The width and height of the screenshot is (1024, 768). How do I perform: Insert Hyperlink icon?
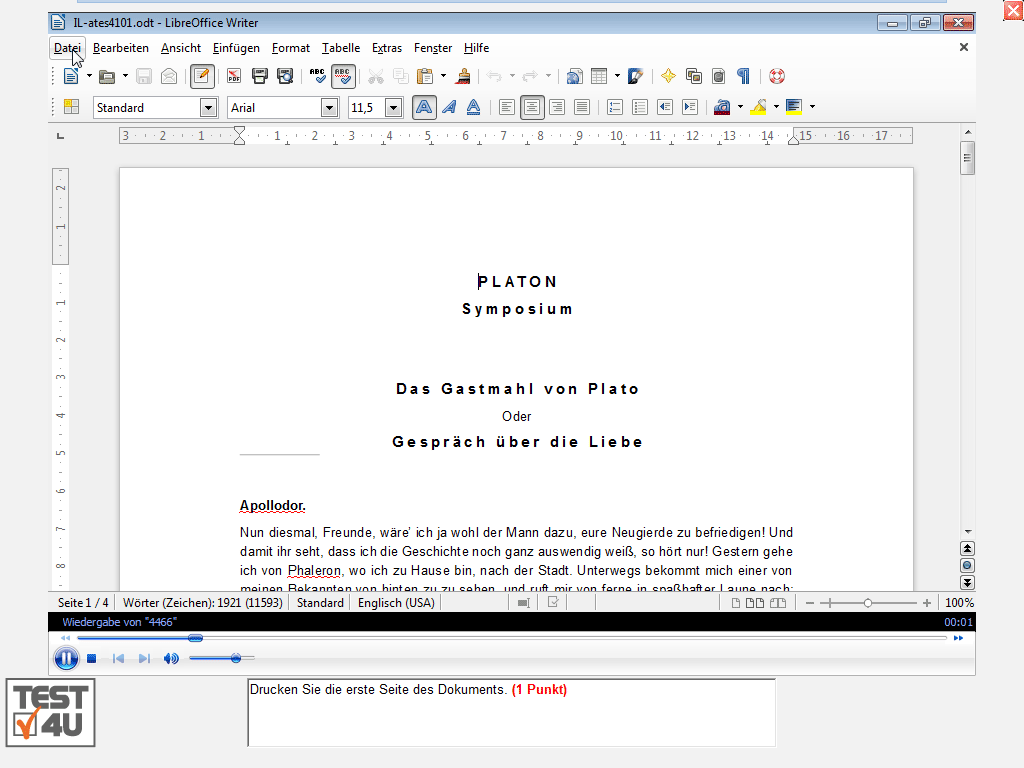(x=574, y=76)
